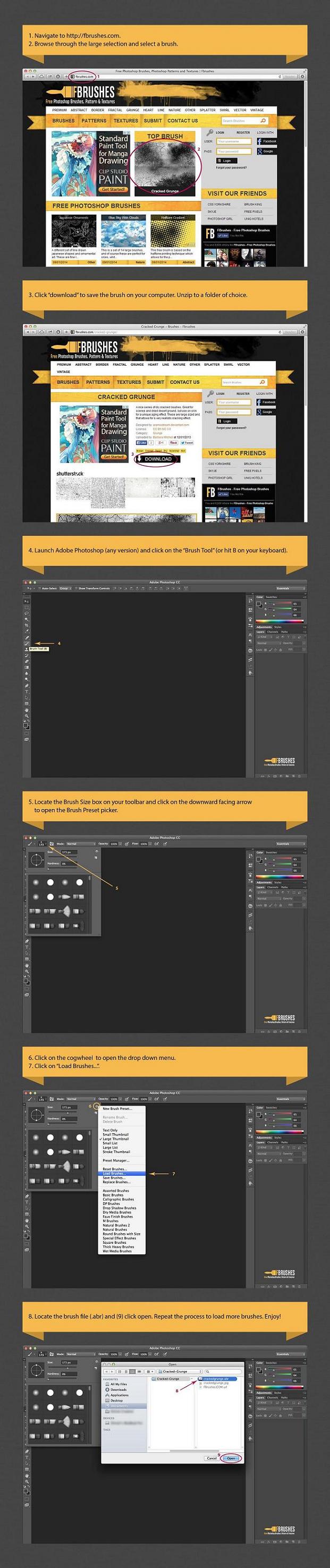
Task: Open PATTERNS tab on the FBrushes homepage
Action: point(94,121)
